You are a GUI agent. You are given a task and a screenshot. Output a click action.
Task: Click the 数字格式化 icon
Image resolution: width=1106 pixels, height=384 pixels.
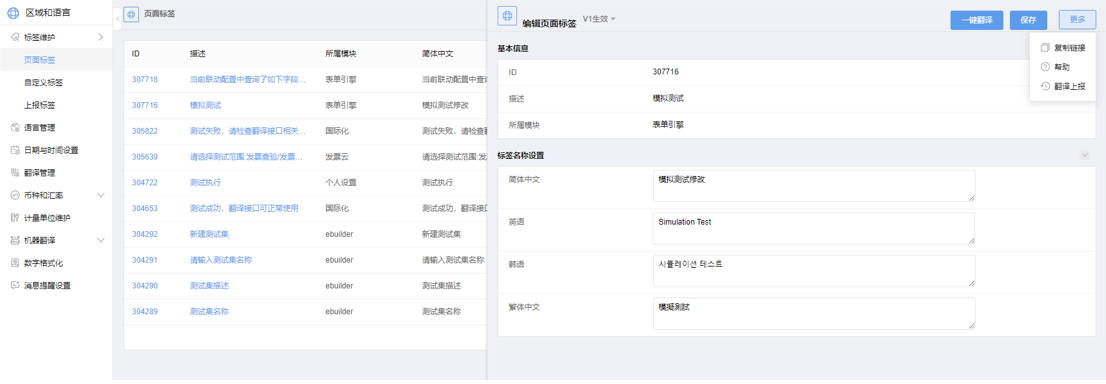(16, 263)
